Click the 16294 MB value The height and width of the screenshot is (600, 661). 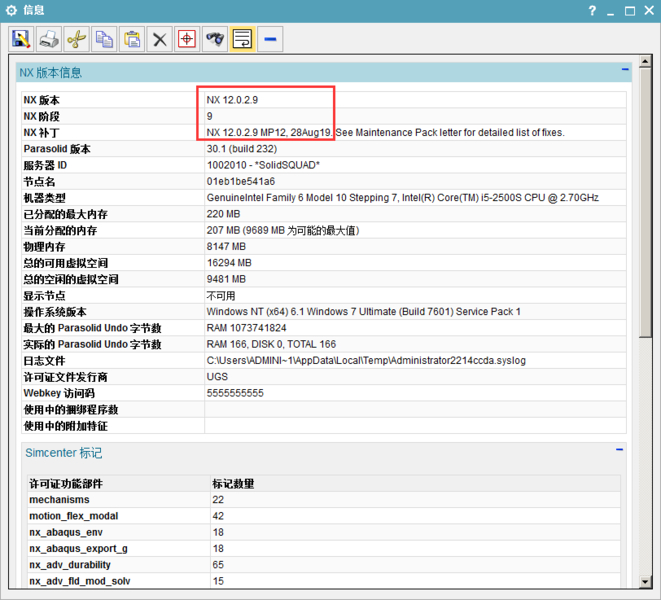point(229,263)
